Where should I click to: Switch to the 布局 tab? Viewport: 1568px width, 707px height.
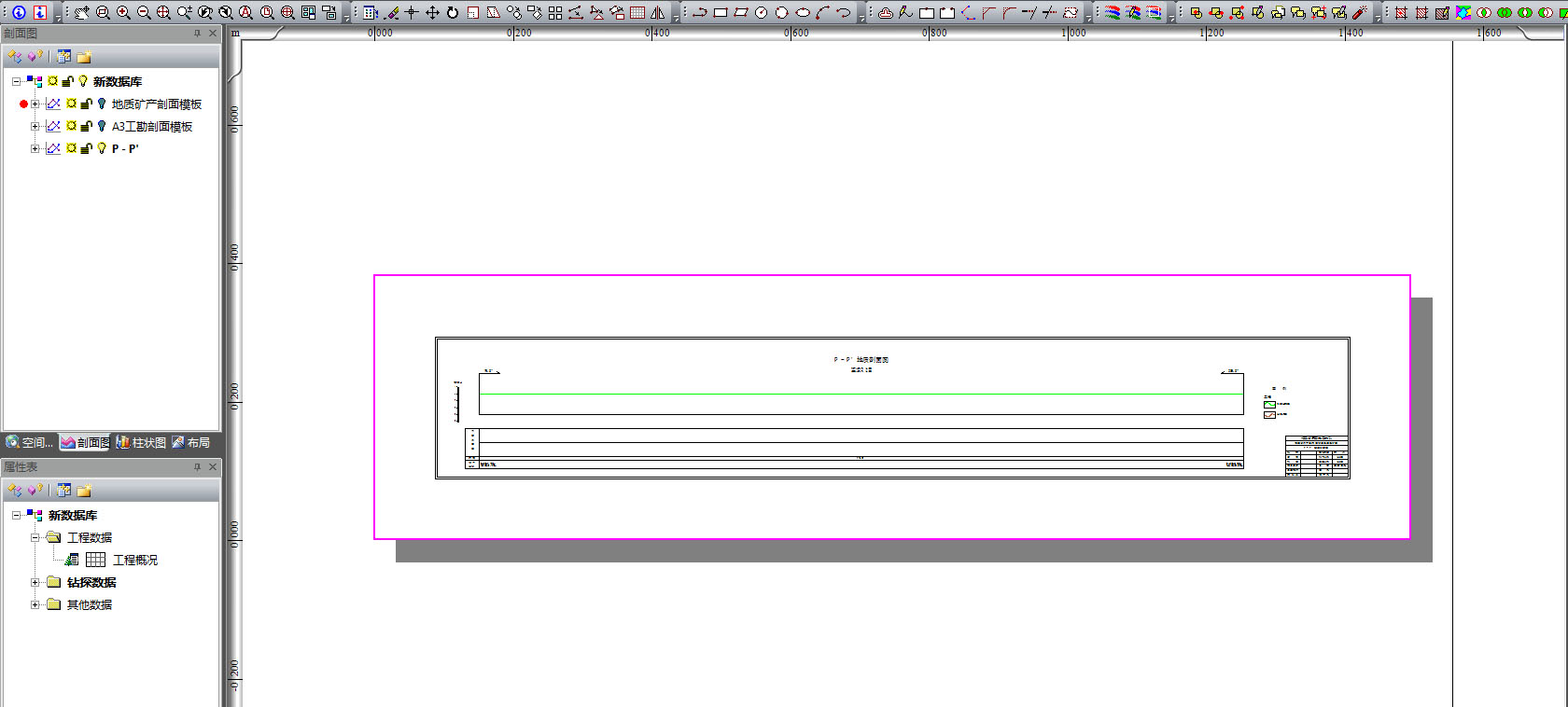pyautogui.click(x=191, y=442)
